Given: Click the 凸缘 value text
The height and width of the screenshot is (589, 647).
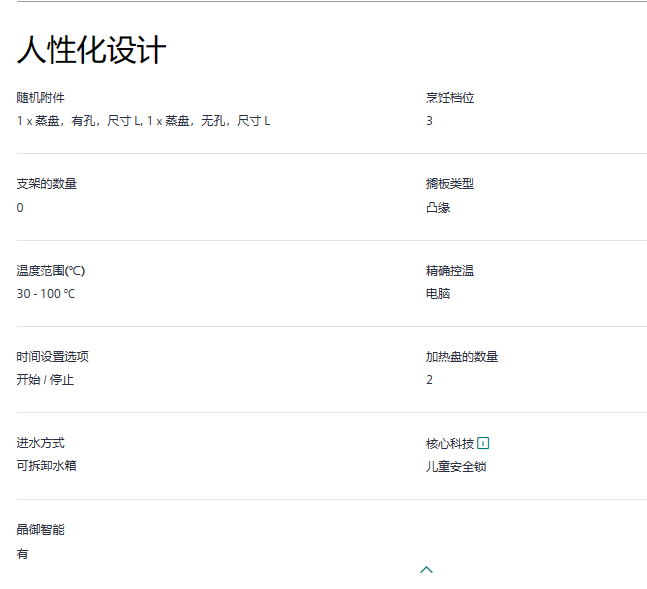Looking at the screenshot, I should coord(438,208).
